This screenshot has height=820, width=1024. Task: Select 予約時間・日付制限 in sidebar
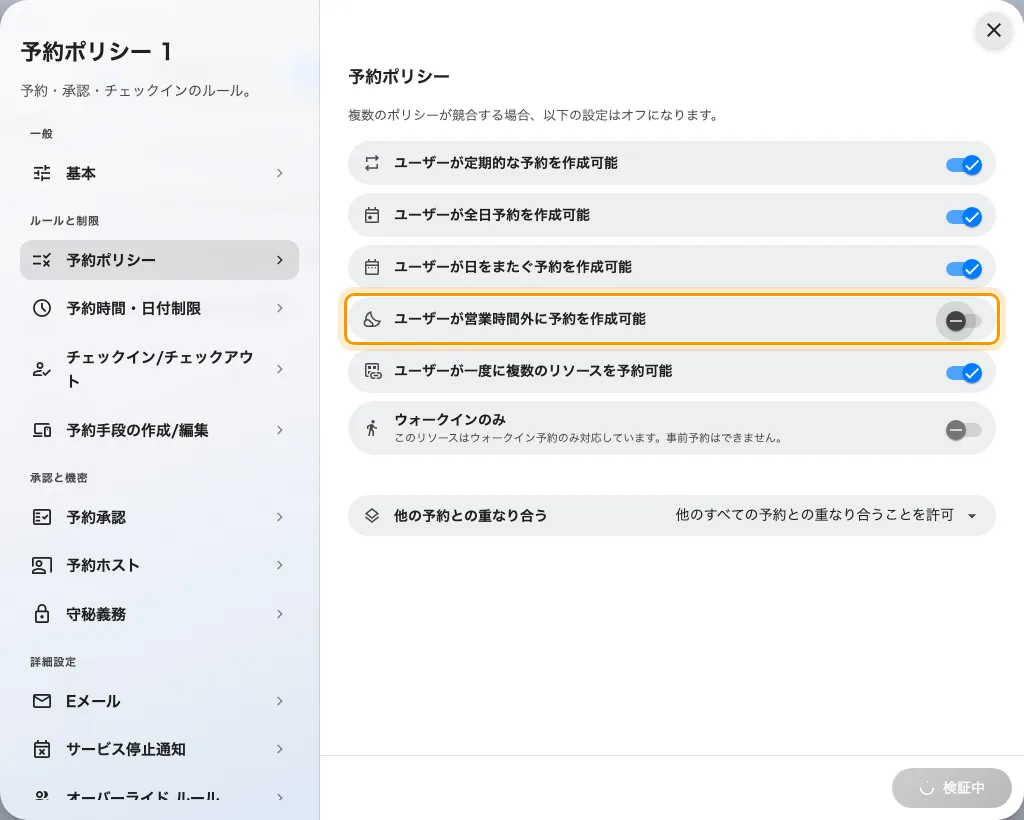point(159,308)
